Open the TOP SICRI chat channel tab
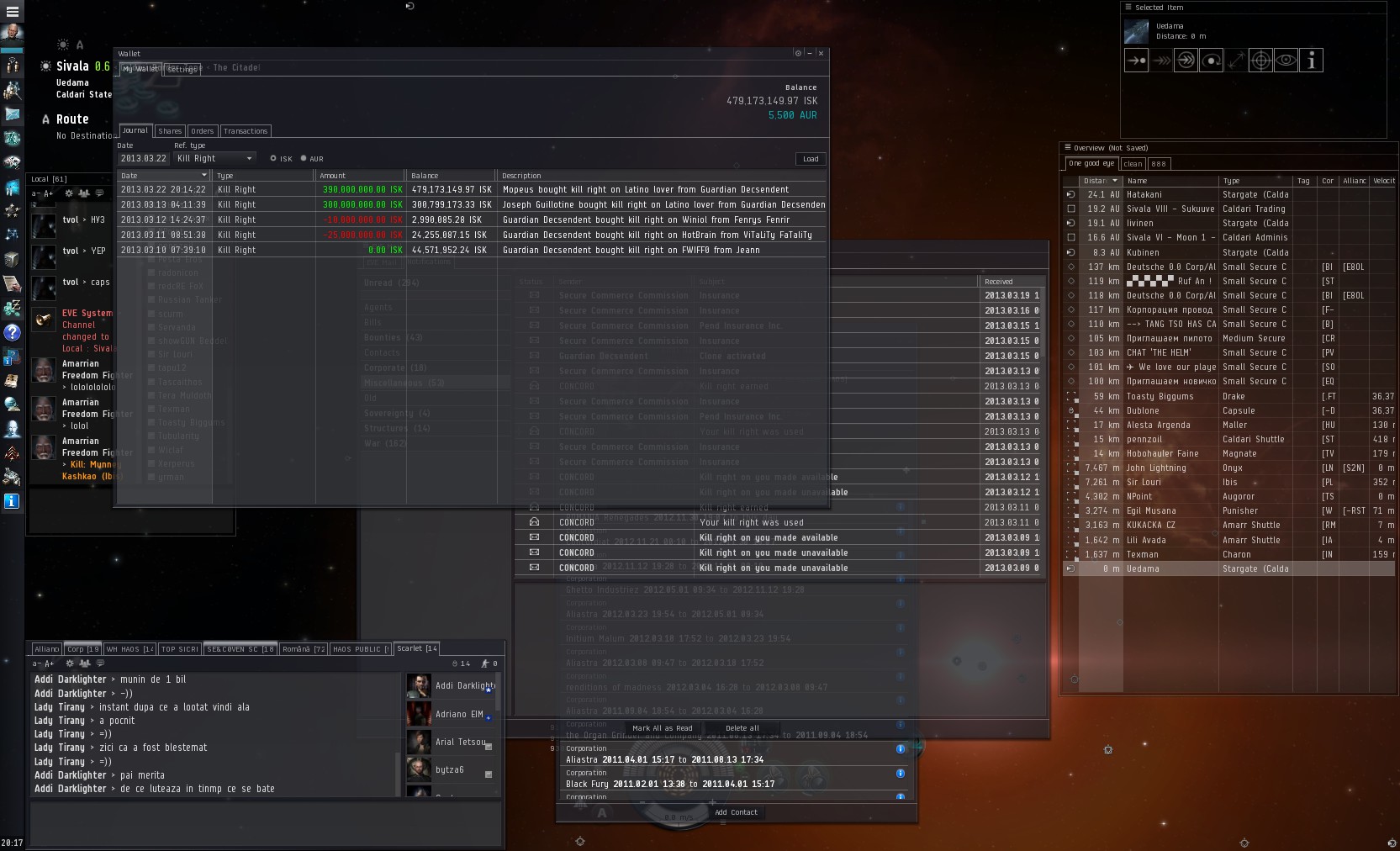 pyautogui.click(x=179, y=649)
